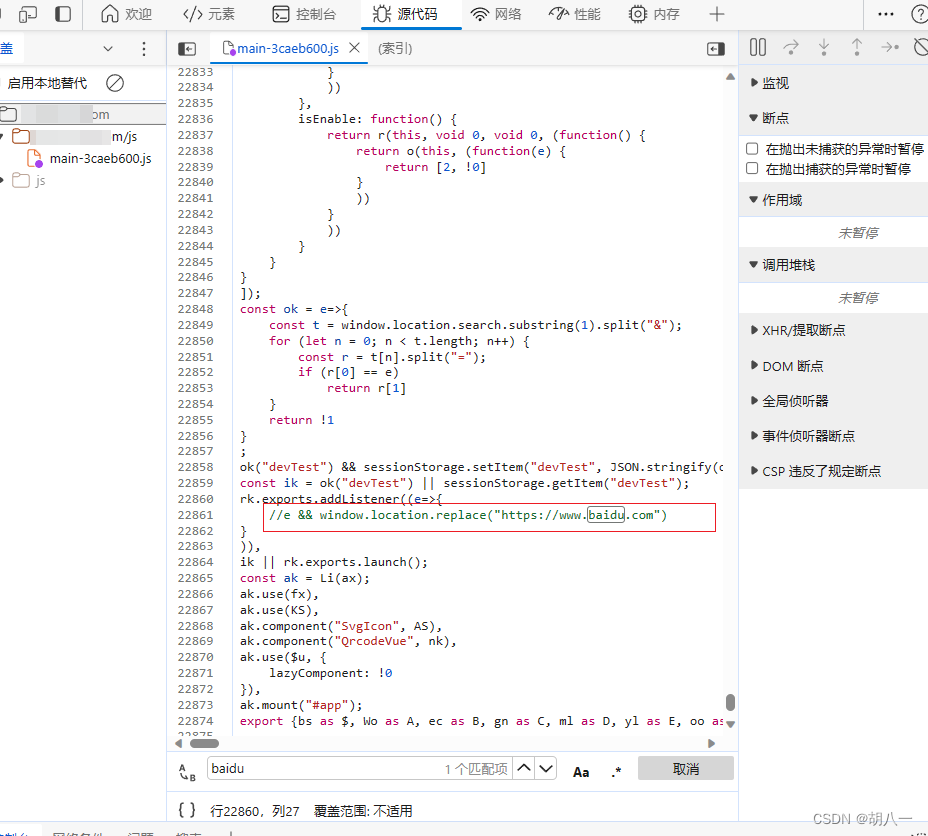Click 'const ak = Li(ax);' code line
The height and width of the screenshot is (836, 928).
tap(304, 578)
